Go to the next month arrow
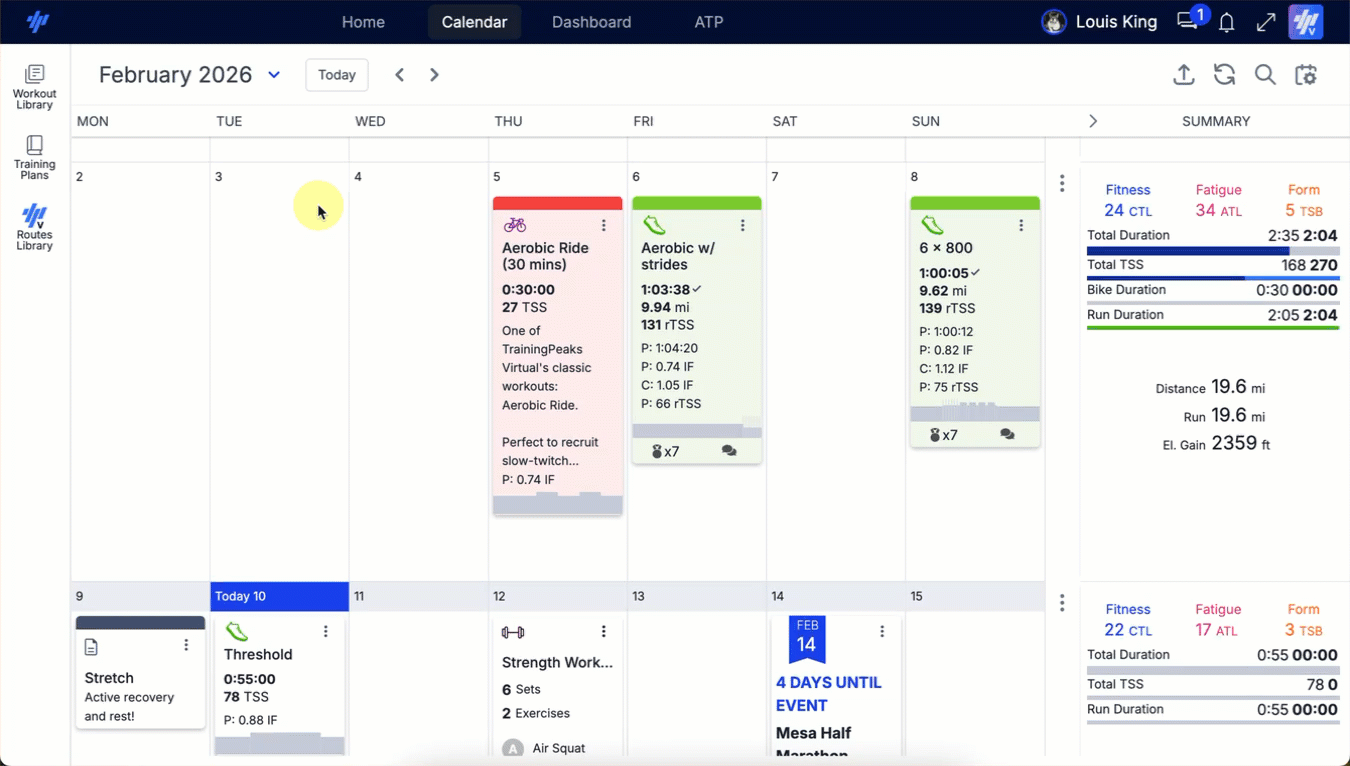The height and width of the screenshot is (766, 1350). point(434,75)
